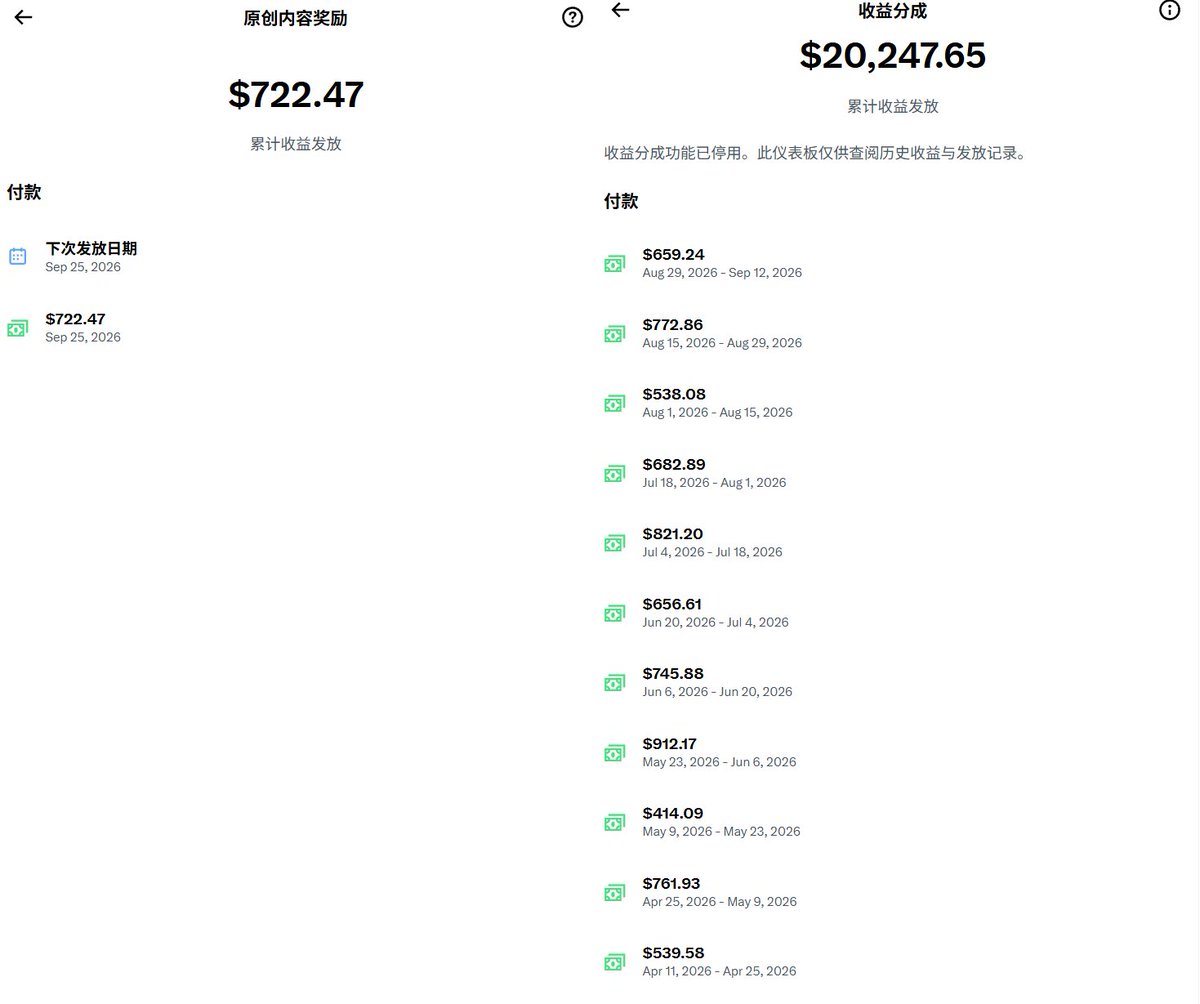Click the $20,247.65 cumulative total
The width and height of the screenshot is (1200, 1004).
[893, 55]
